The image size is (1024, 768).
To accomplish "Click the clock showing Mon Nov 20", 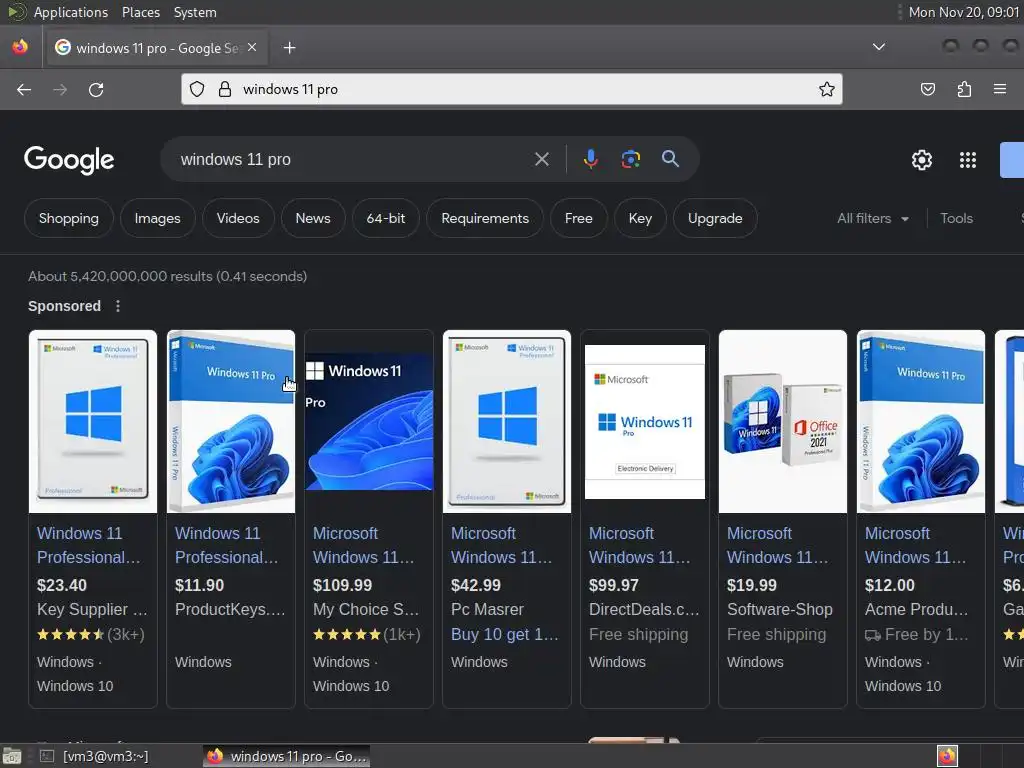I will [x=963, y=12].
